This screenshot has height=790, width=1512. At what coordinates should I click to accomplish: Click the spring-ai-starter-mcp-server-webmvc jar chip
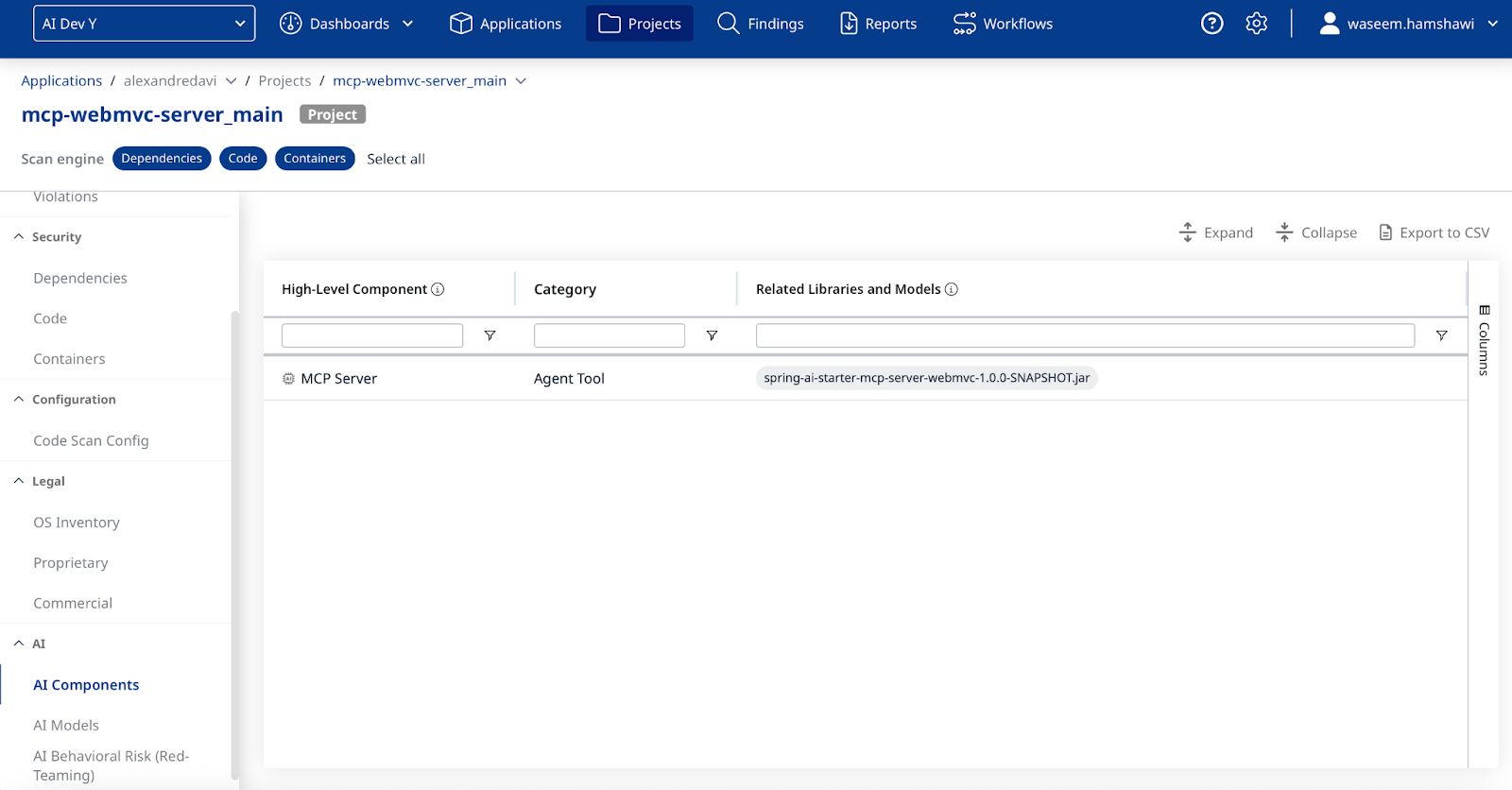[x=927, y=378]
